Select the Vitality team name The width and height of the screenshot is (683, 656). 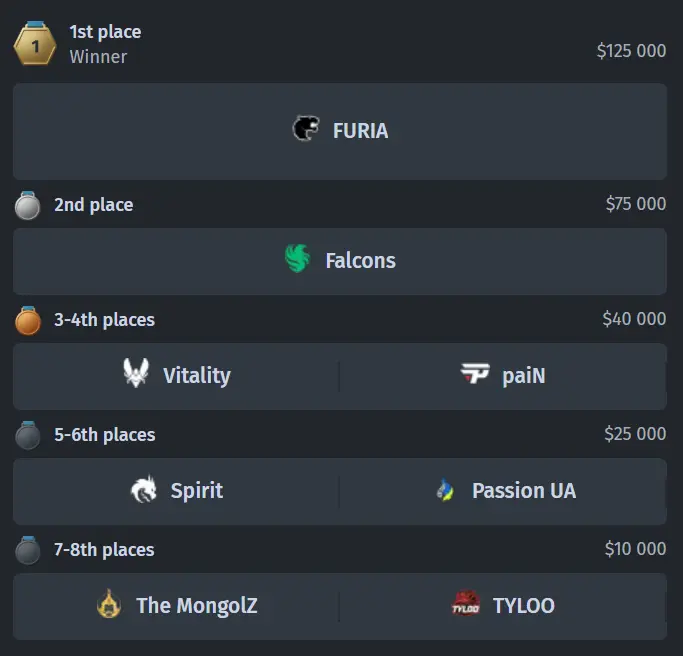(x=197, y=376)
